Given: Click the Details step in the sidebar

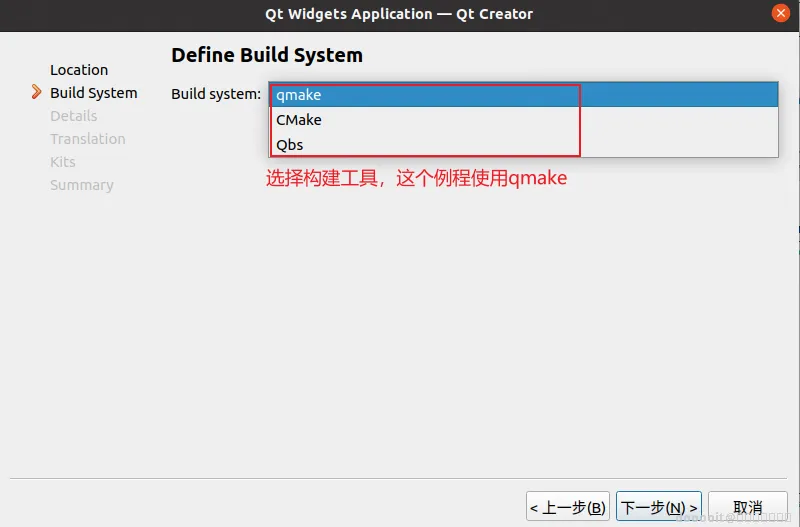Looking at the screenshot, I should point(73,116).
